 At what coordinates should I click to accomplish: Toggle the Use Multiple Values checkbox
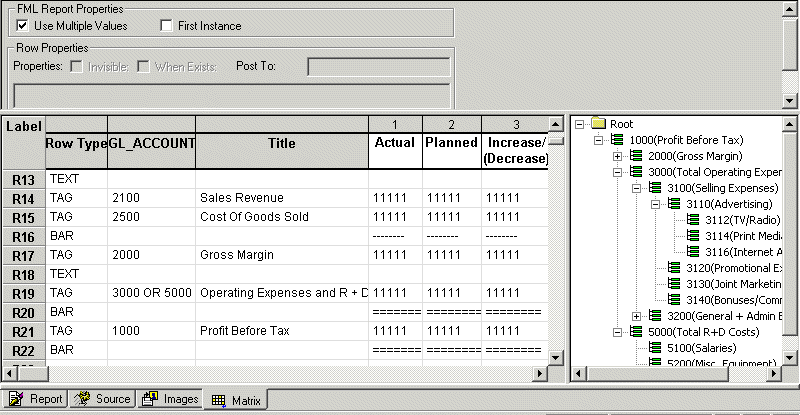click(x=22, y=25)
